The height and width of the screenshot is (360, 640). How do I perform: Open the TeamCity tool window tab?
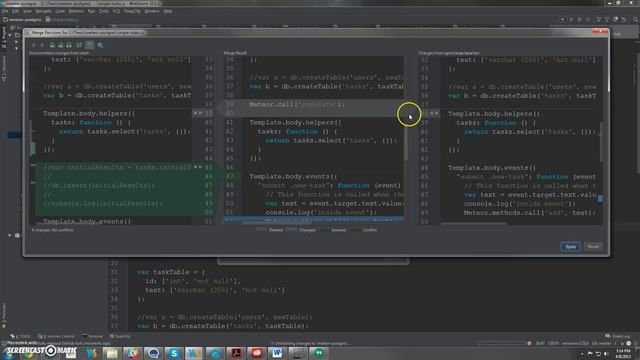click(x=120, y=336)
